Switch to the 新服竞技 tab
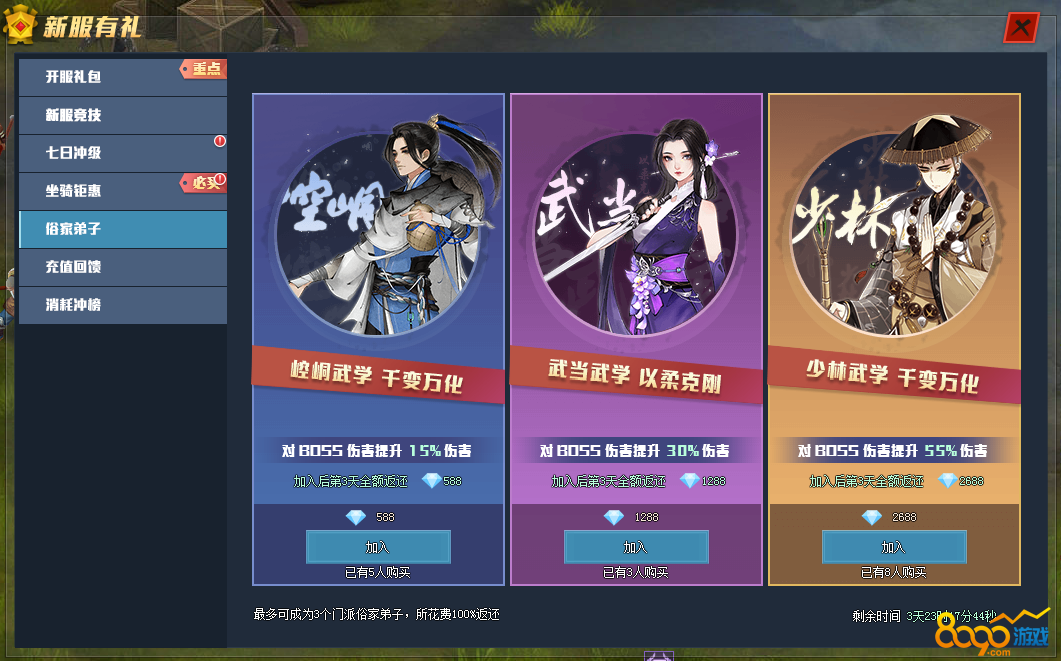 122,115
